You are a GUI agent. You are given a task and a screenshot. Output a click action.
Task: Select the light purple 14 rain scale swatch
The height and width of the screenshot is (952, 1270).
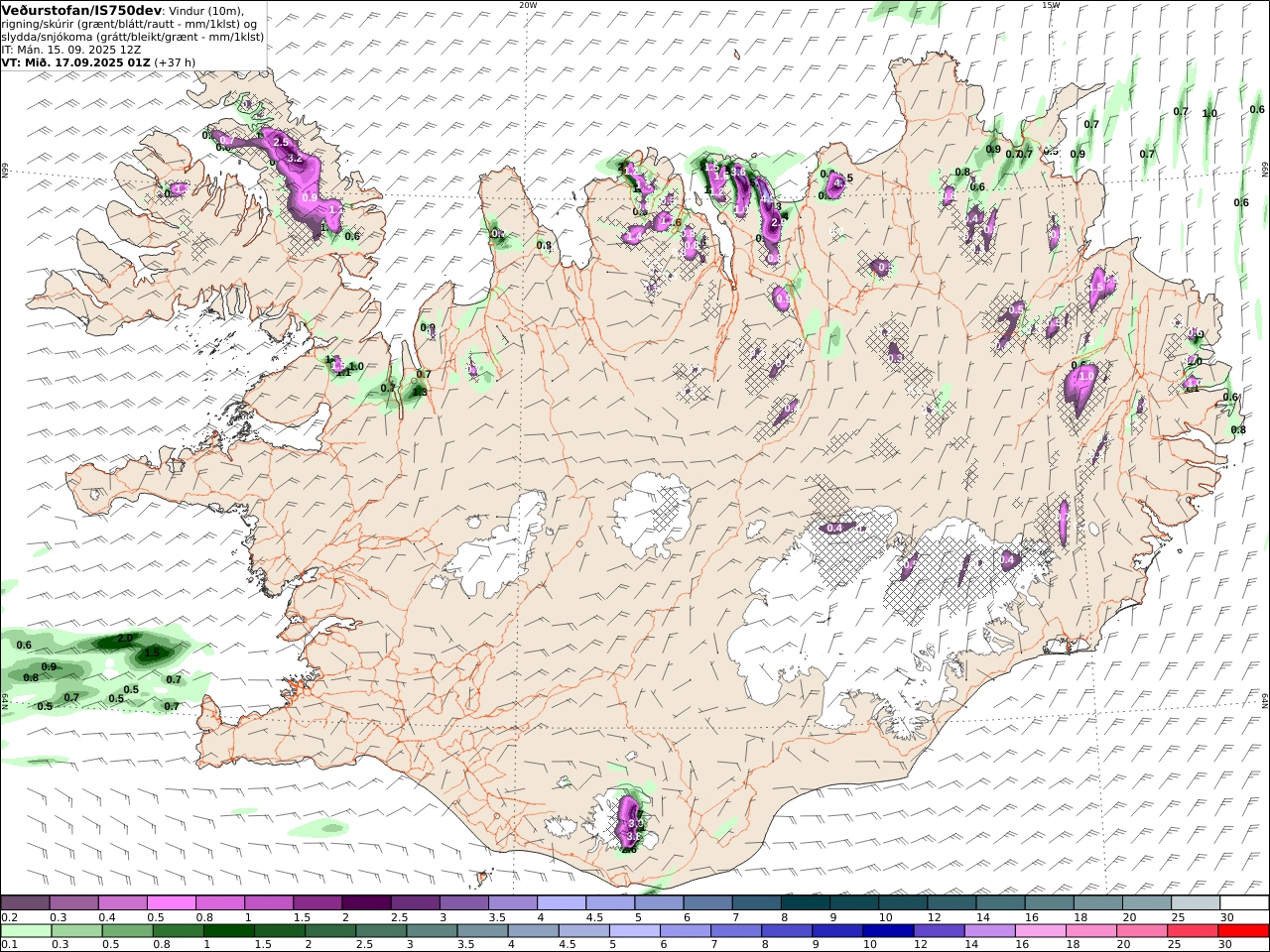(988, 930)
